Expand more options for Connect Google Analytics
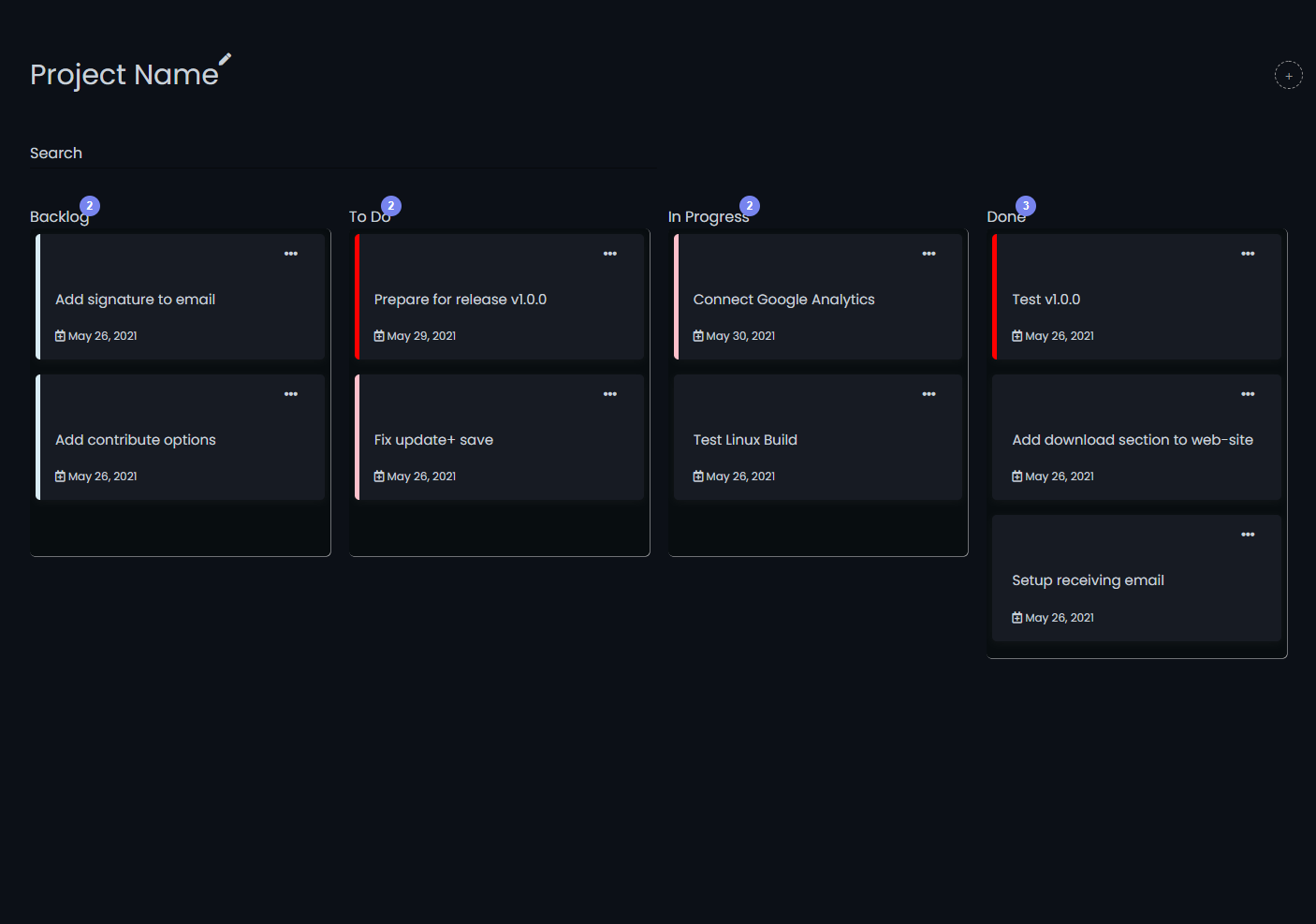1316x924 pixels. point(929,254)
